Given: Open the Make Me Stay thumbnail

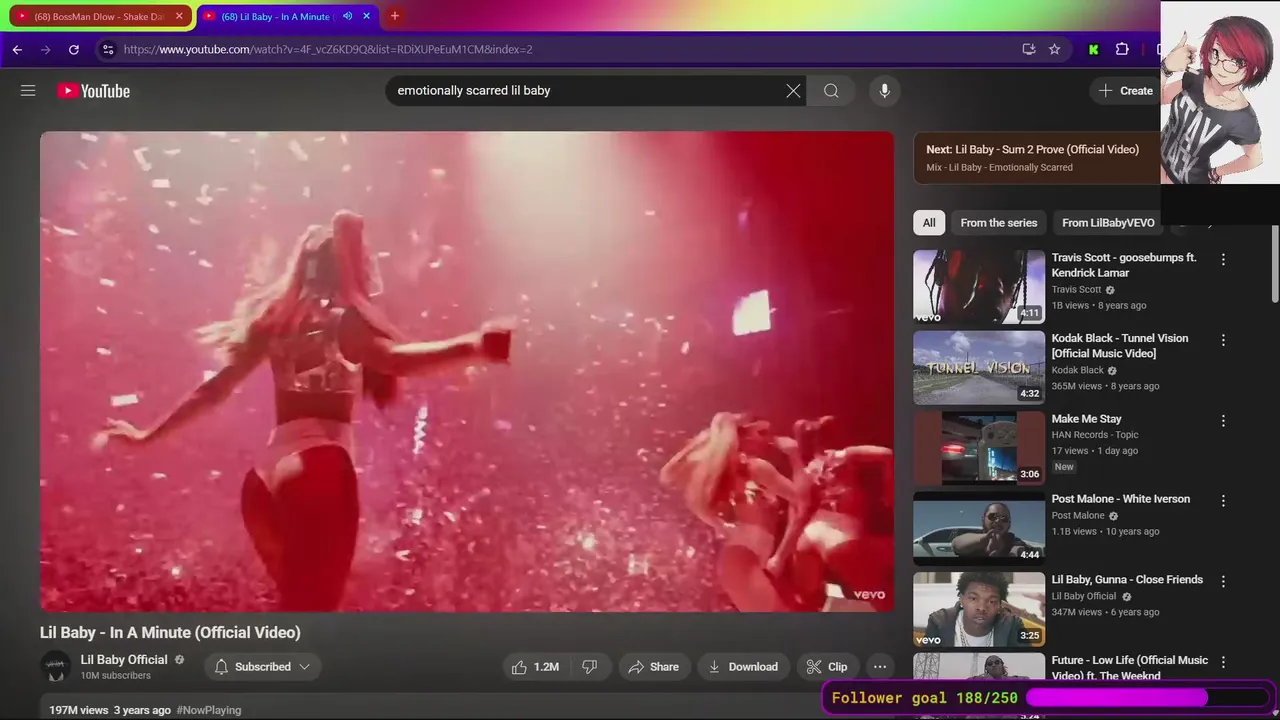Looking at the screenshot, I should tap(979, 448).
